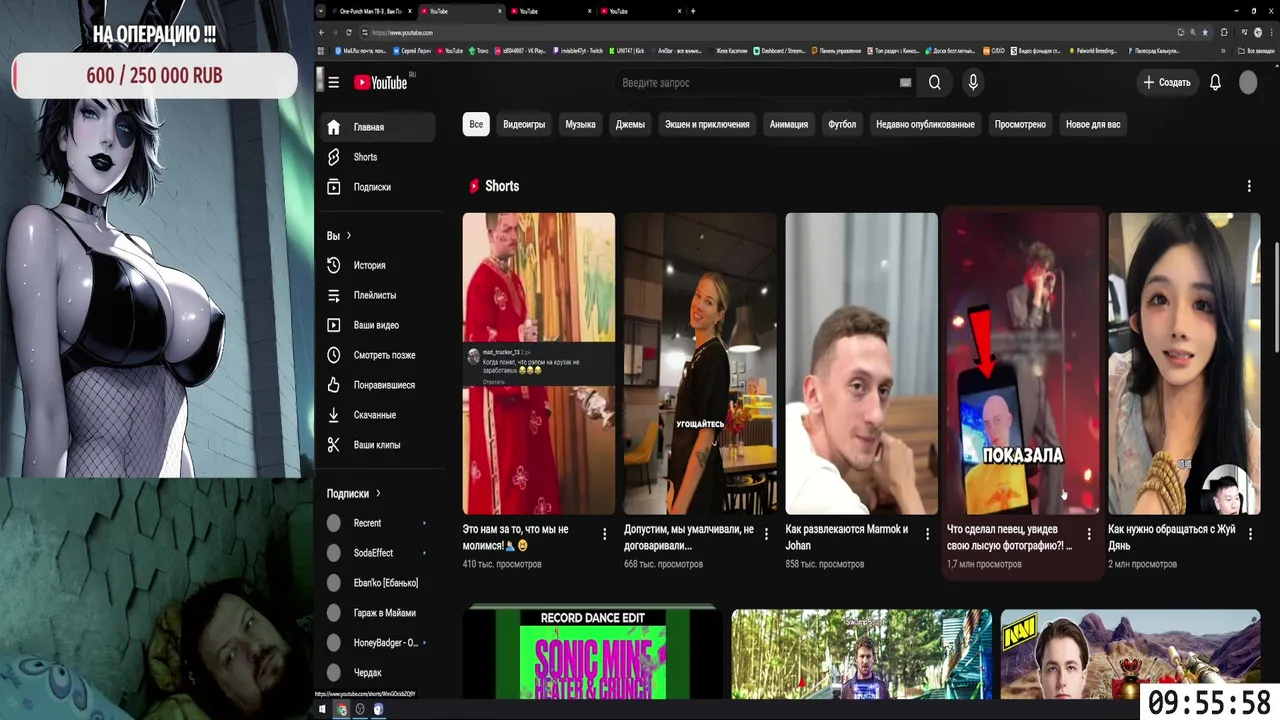The image size is (1280, 720).
Task: Go to Главная in the sidebar
Action: tap(379, 127)
